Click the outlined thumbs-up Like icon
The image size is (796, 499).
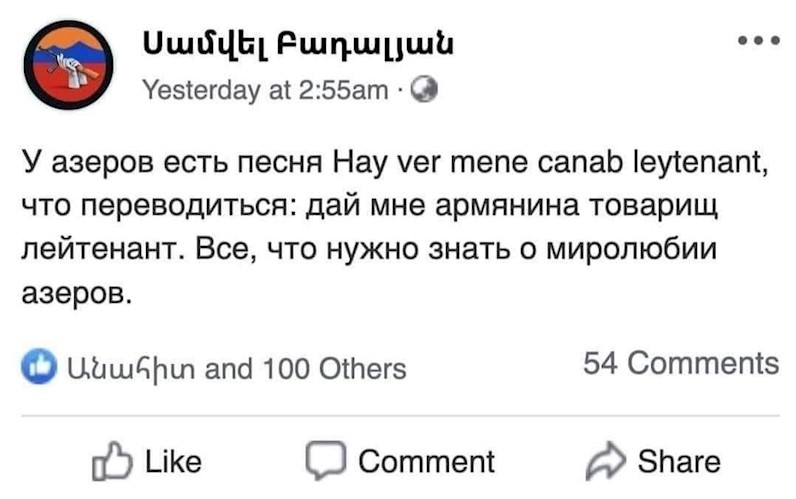point(112,461)
